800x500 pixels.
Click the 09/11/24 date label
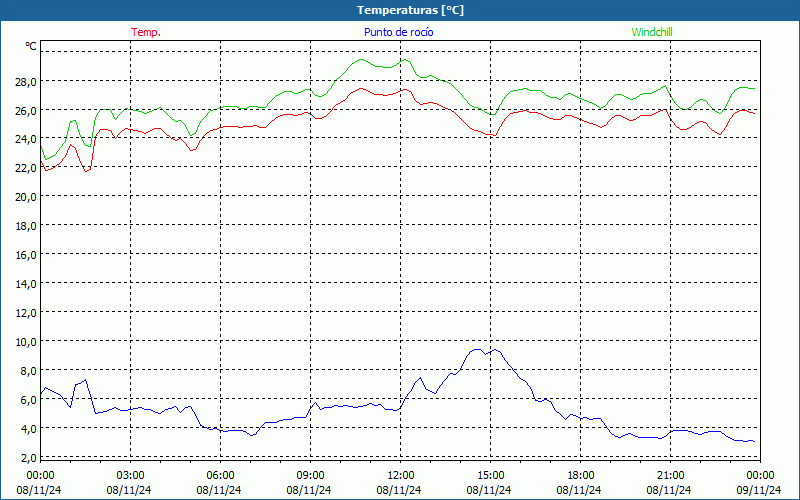759,490
